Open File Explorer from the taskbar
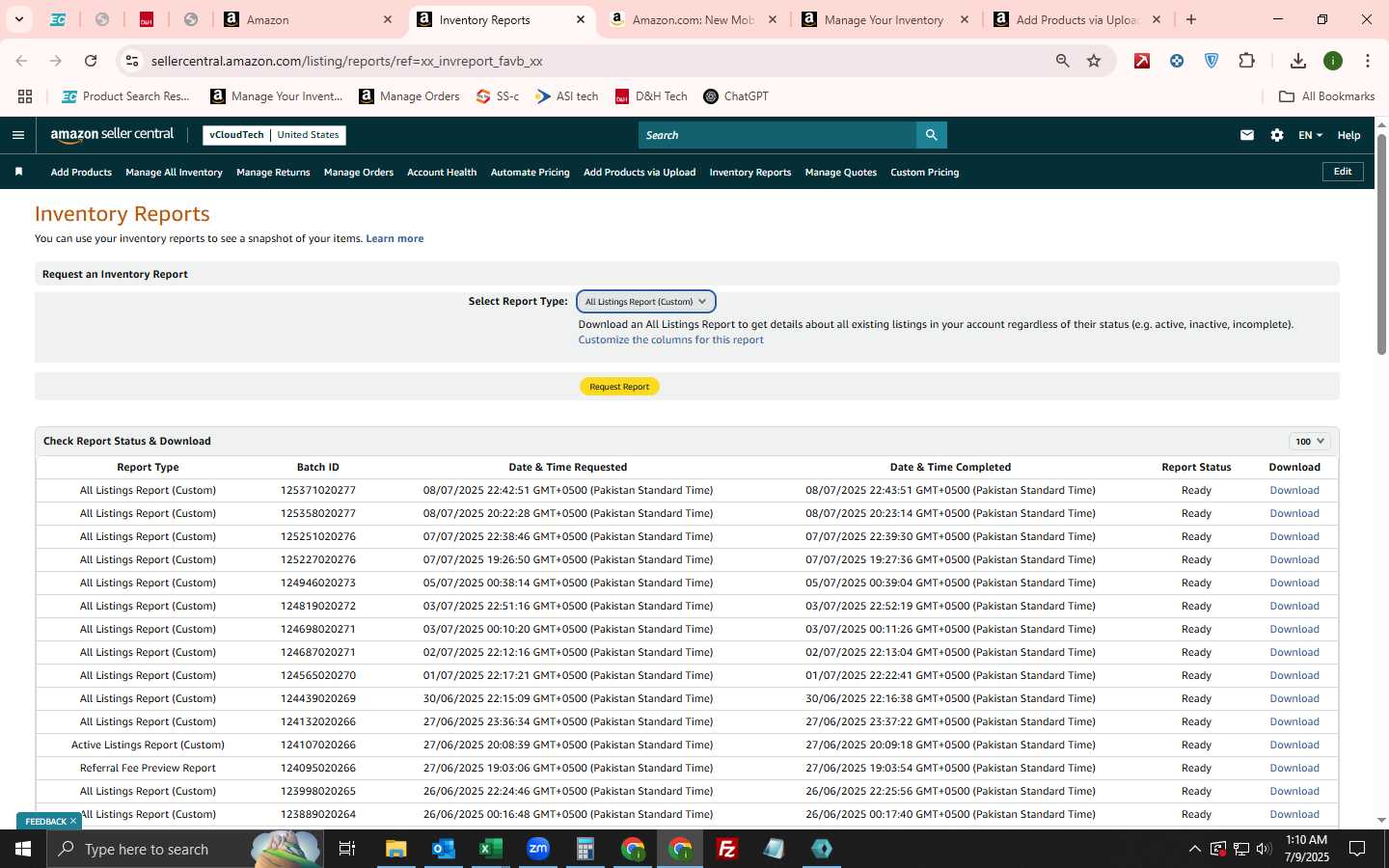This screenshot has height=868, width=1389. (x=396, y=849)
